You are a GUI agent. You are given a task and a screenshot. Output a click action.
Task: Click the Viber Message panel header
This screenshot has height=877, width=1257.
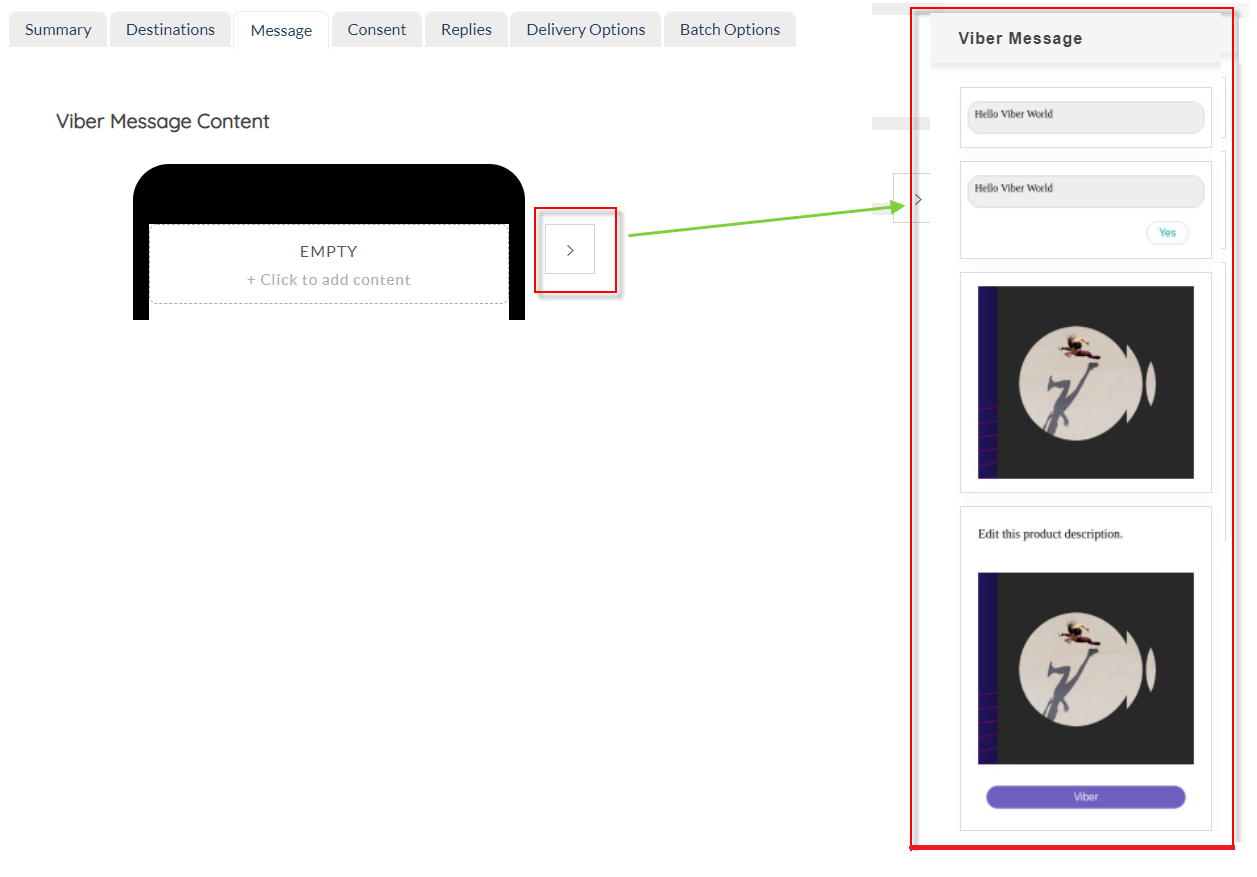1020,39
